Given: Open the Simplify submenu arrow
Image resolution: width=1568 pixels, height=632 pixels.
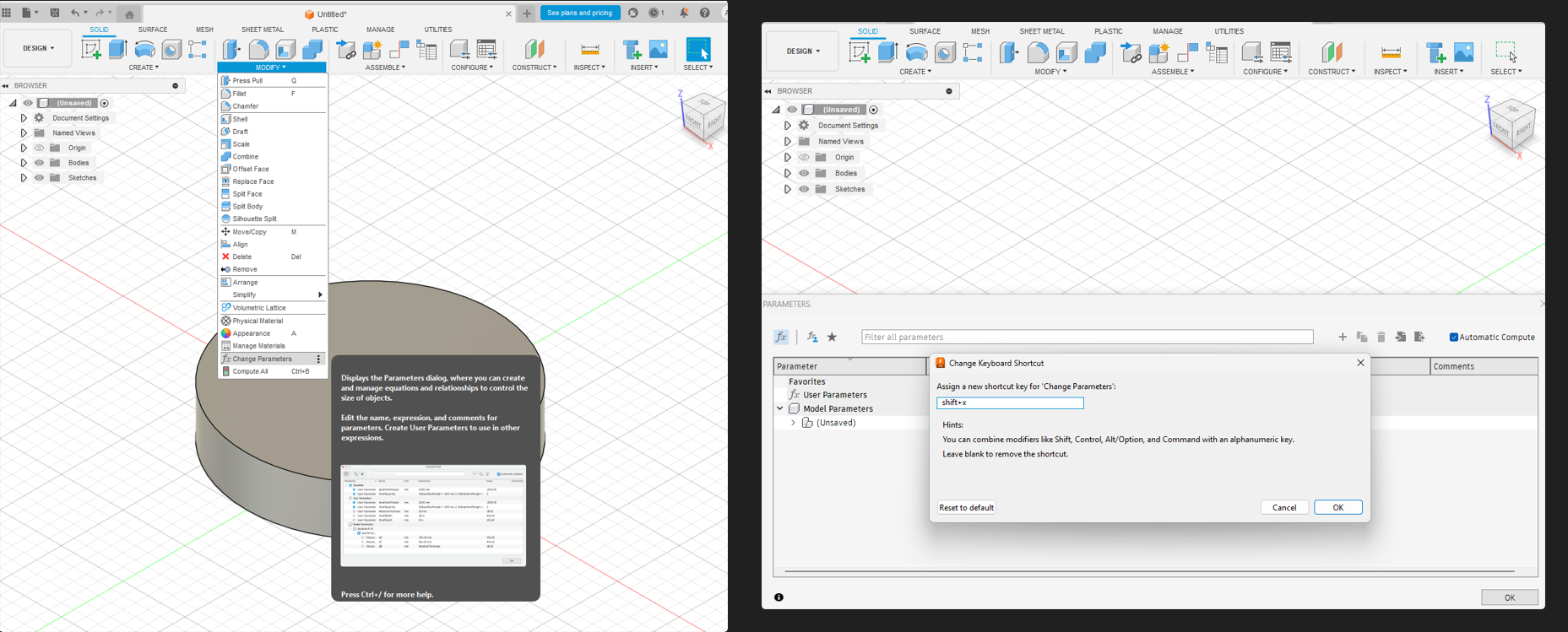Looking at the screenshot, I should [x=320, y=294].
